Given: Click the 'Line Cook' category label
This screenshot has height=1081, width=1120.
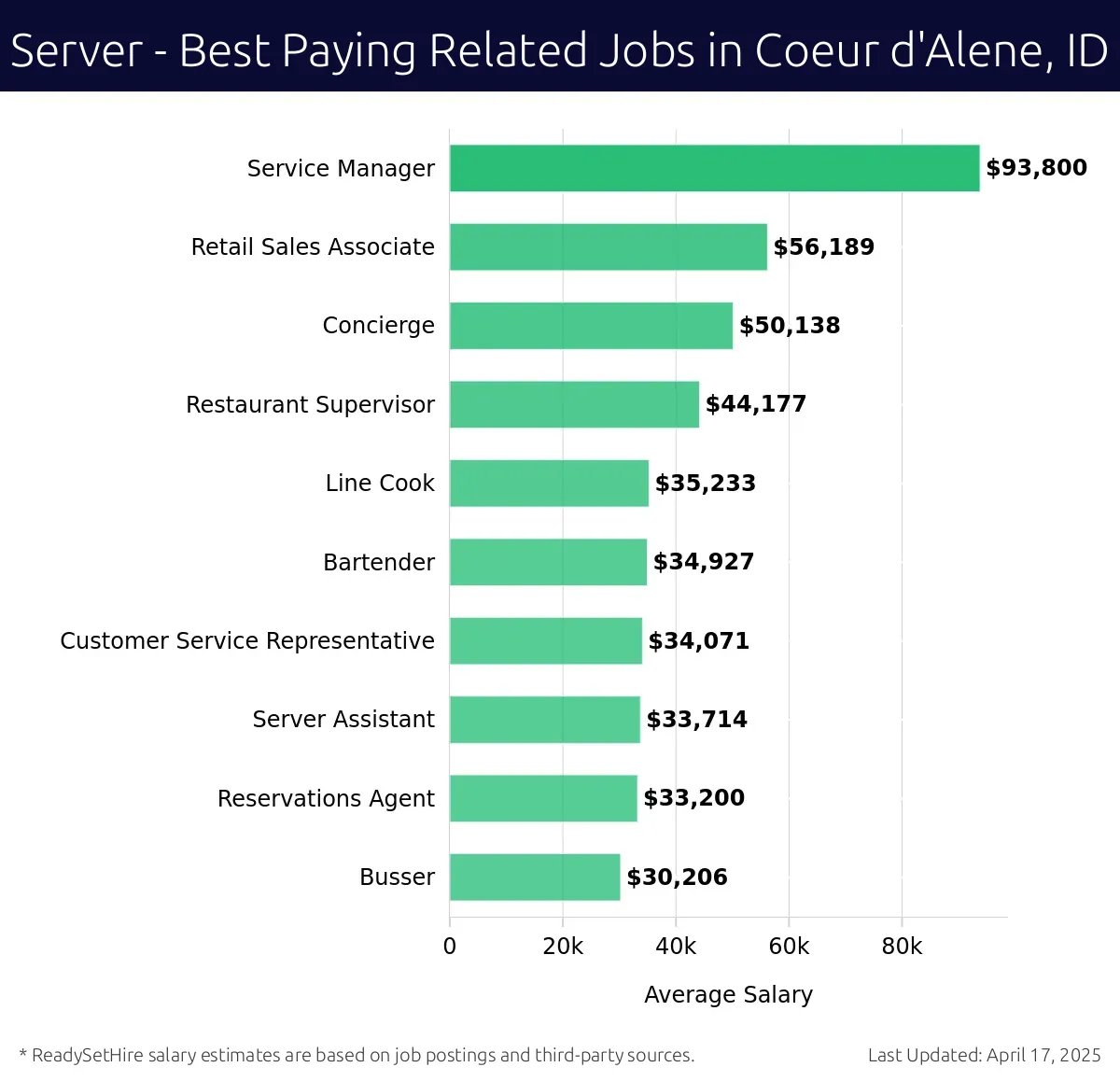Looking at the screenshot, I should 380,484.
